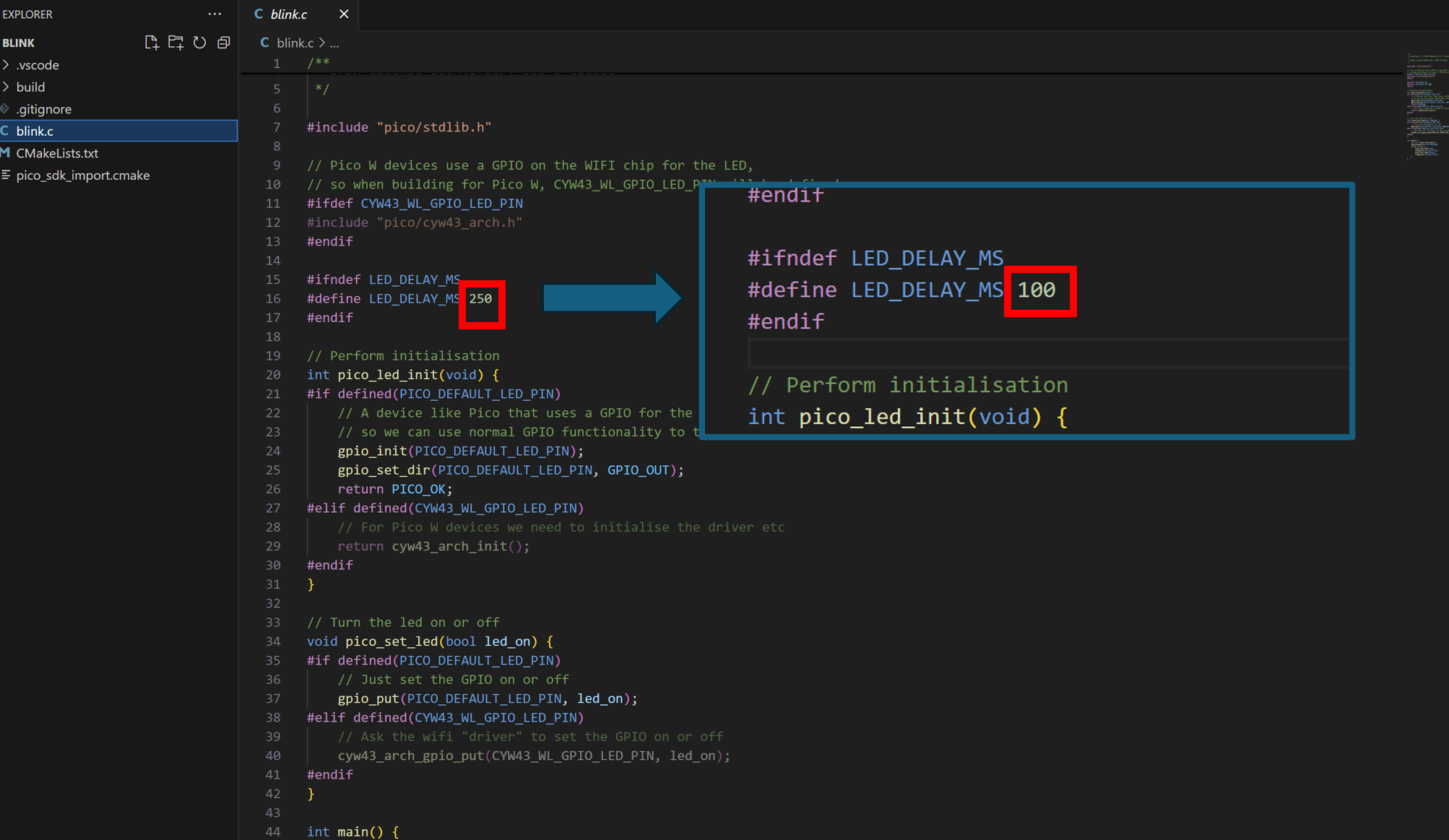
Task: Click the "Turn the led on or off" comment
Action: [x=403, y=623]
